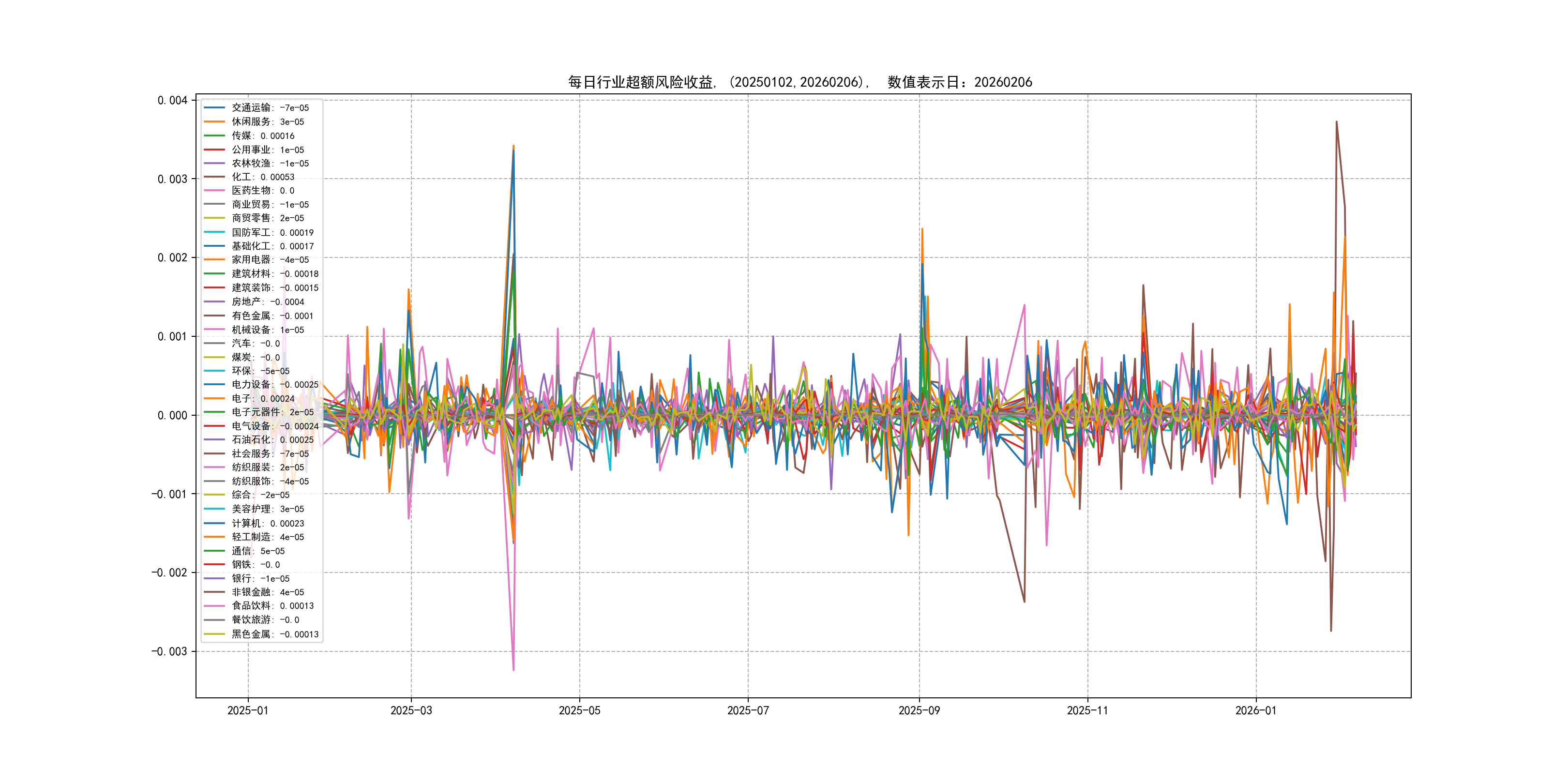
Task: Click the 2025-09 x-axis tick label
Action: click(919, 710)
